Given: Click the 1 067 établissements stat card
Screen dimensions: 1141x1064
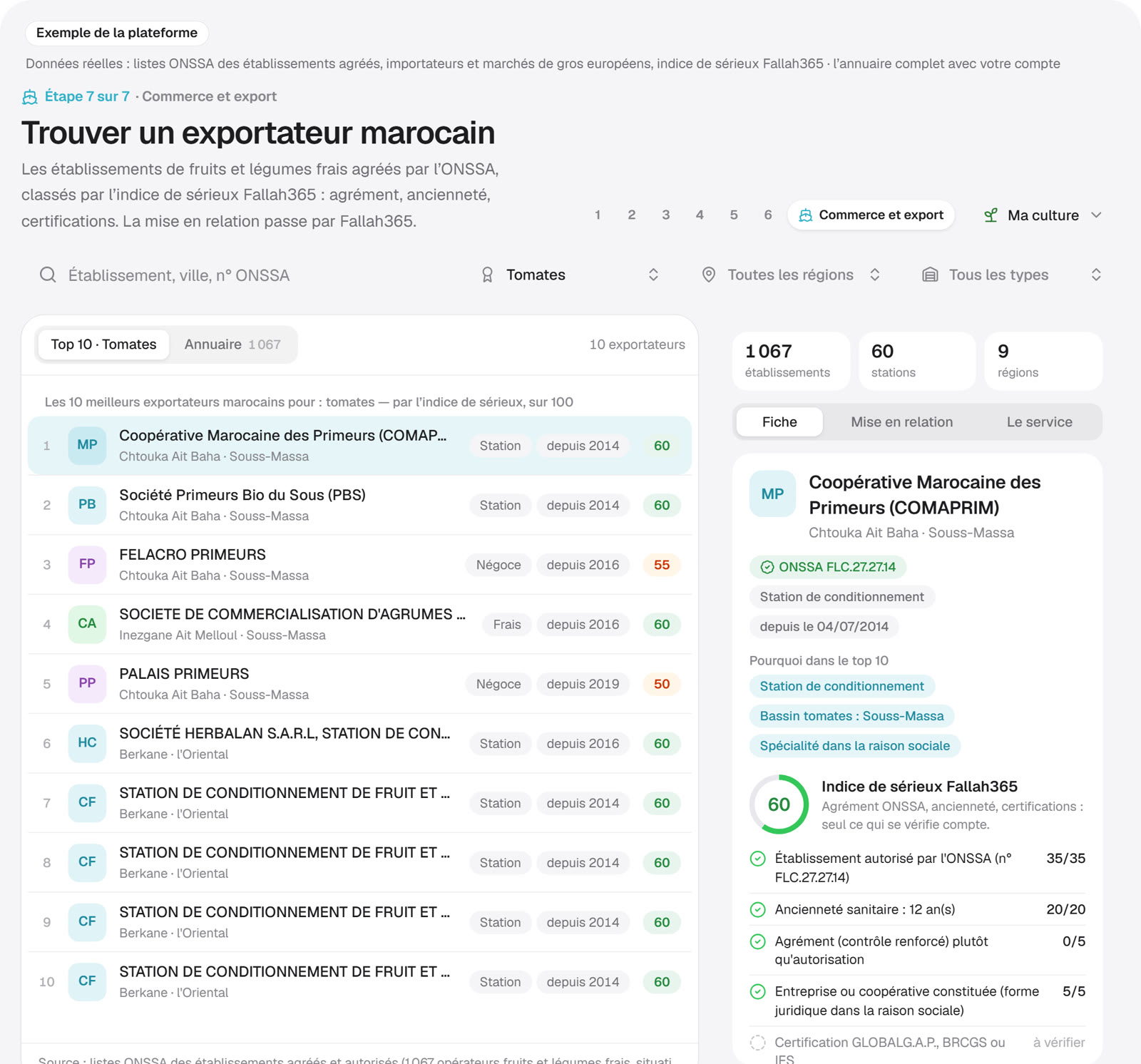Looking at the screenshot, I should pyautogui.click(x=791, y=361).
